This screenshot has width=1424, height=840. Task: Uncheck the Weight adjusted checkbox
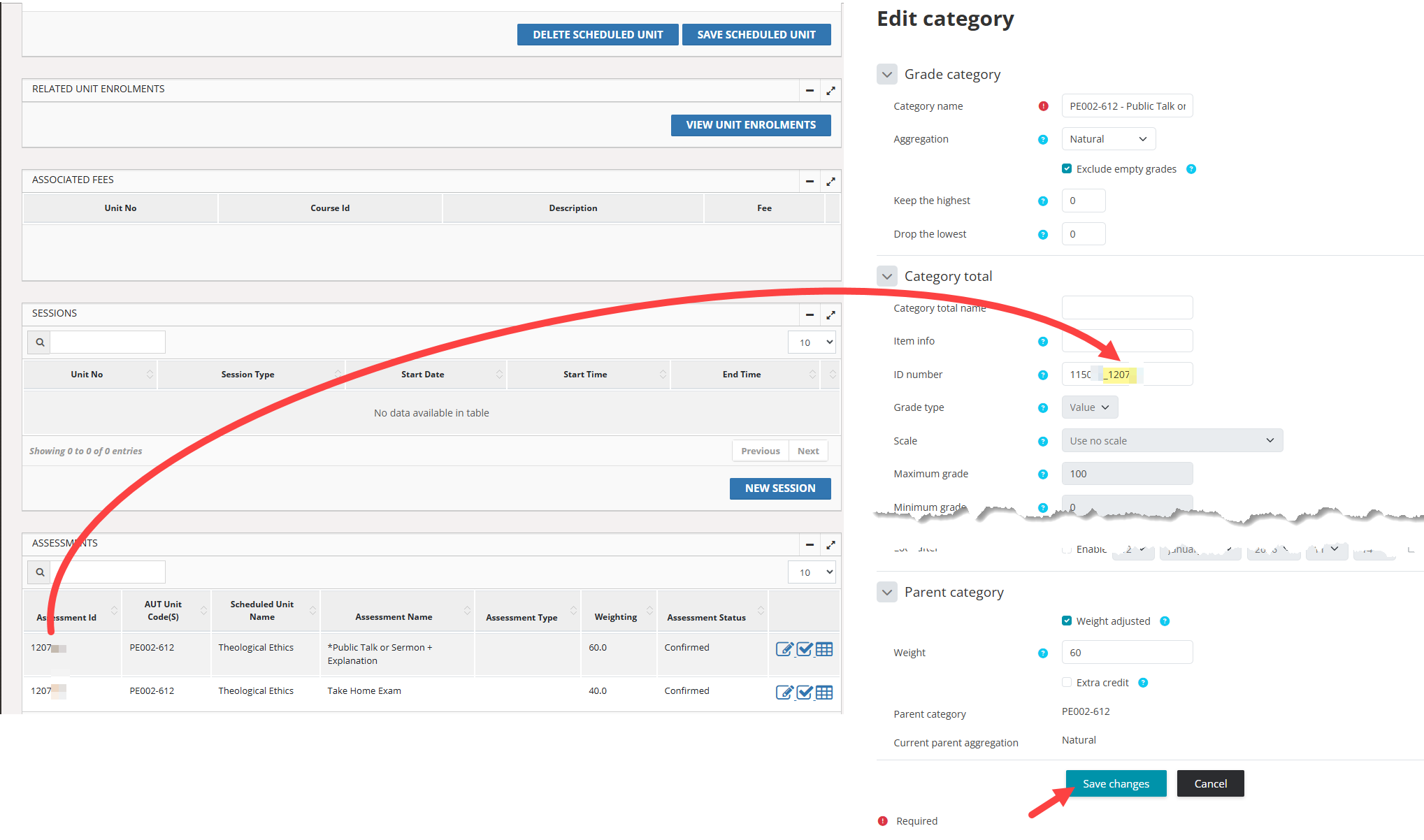coord(1067,621)
